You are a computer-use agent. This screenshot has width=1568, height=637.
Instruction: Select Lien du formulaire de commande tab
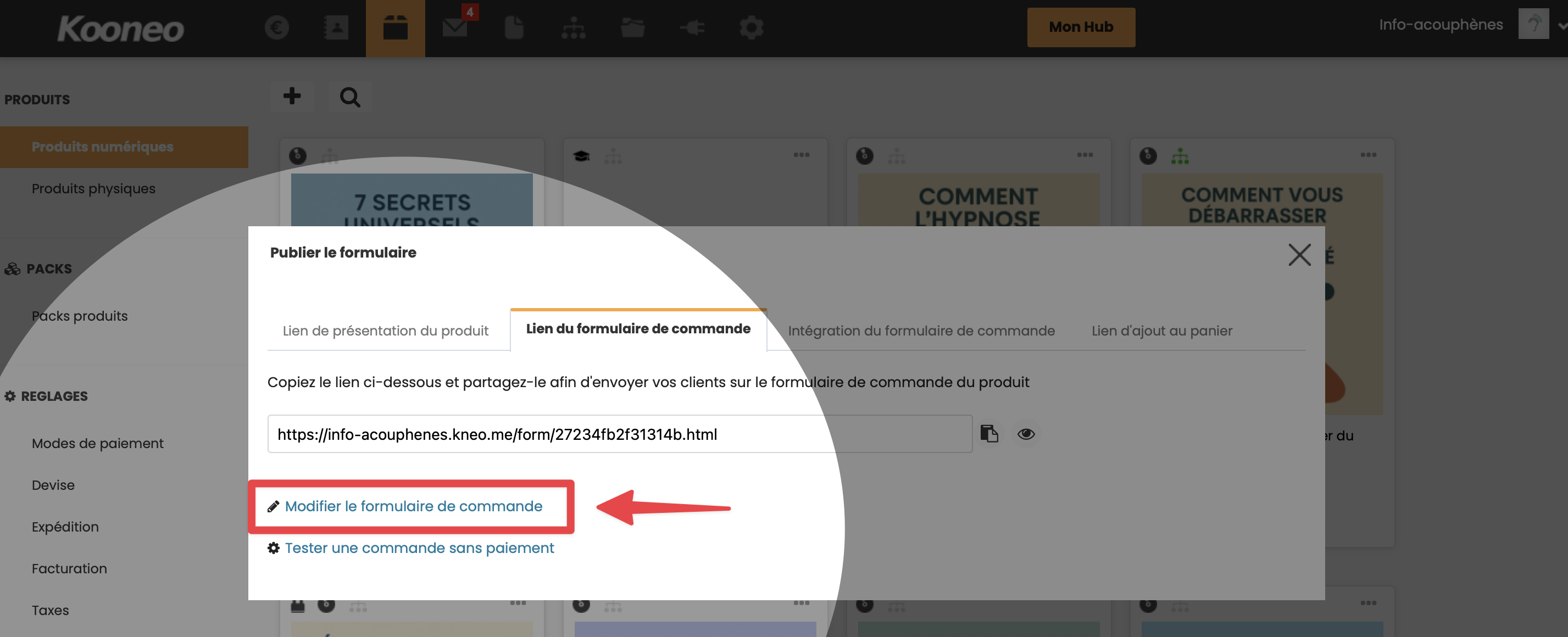click(x=638, y=329)
